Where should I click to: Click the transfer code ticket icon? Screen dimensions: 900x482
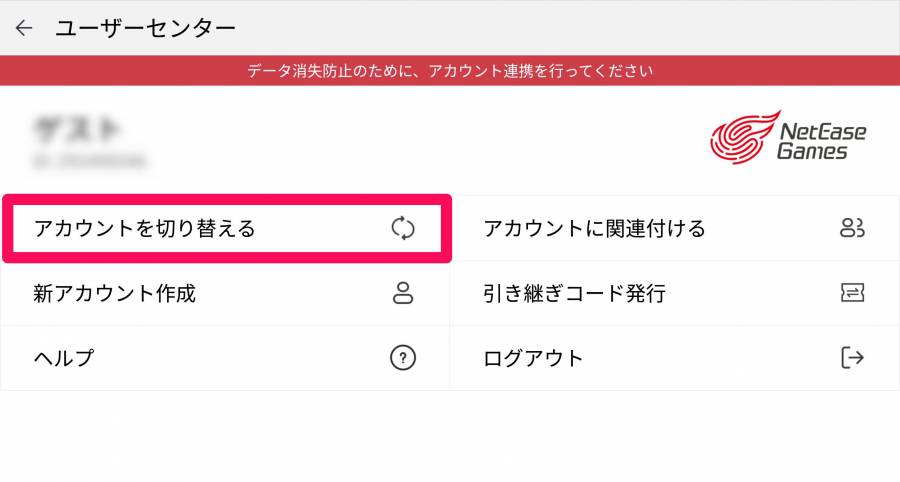click(852, 293)
